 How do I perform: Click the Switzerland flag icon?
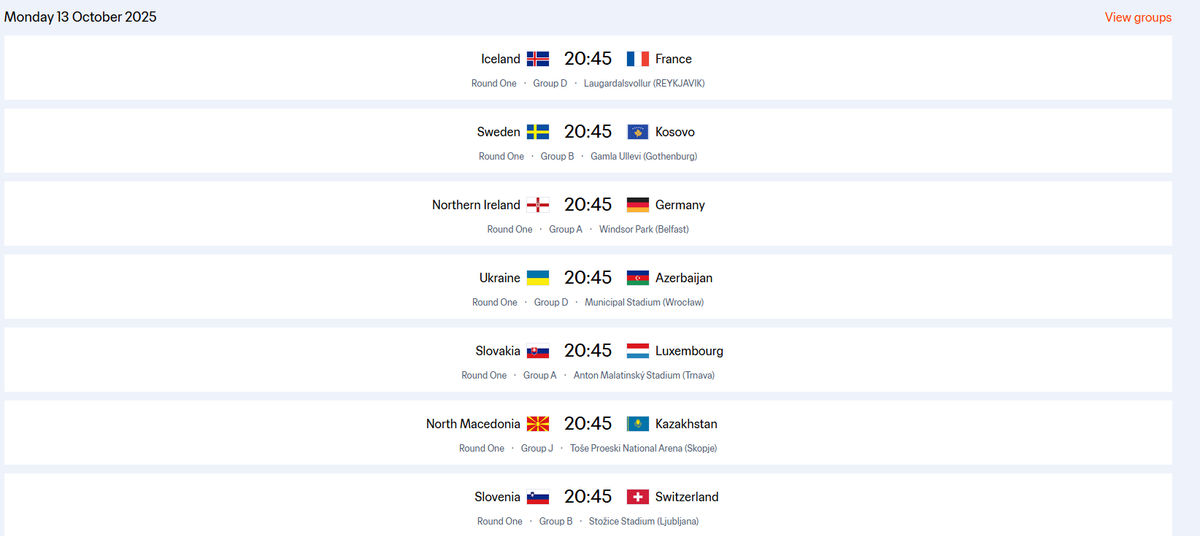[x=638, y=497]
